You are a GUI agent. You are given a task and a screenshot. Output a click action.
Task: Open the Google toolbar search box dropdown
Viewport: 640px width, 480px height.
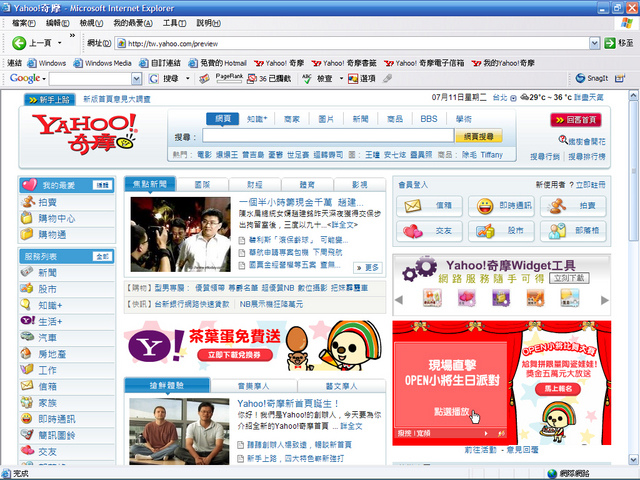point(137,78)
